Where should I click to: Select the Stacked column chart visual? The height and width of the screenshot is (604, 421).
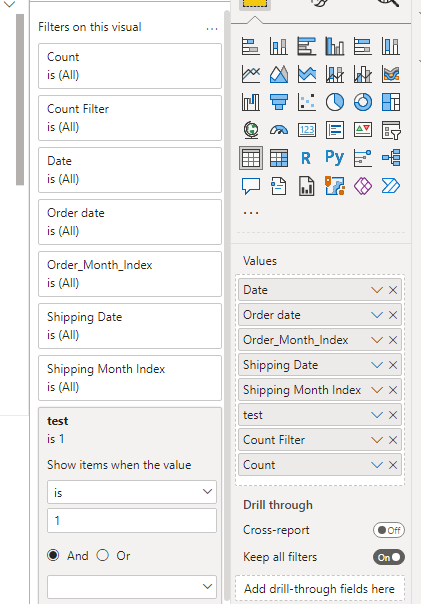[278, 46]
